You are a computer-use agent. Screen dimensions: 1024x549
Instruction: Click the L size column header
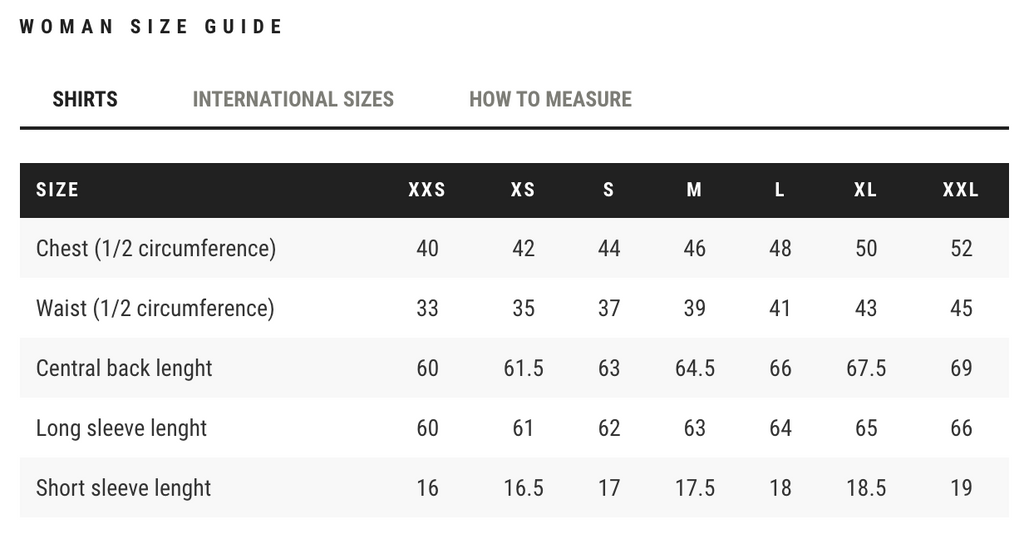point(780,190)
